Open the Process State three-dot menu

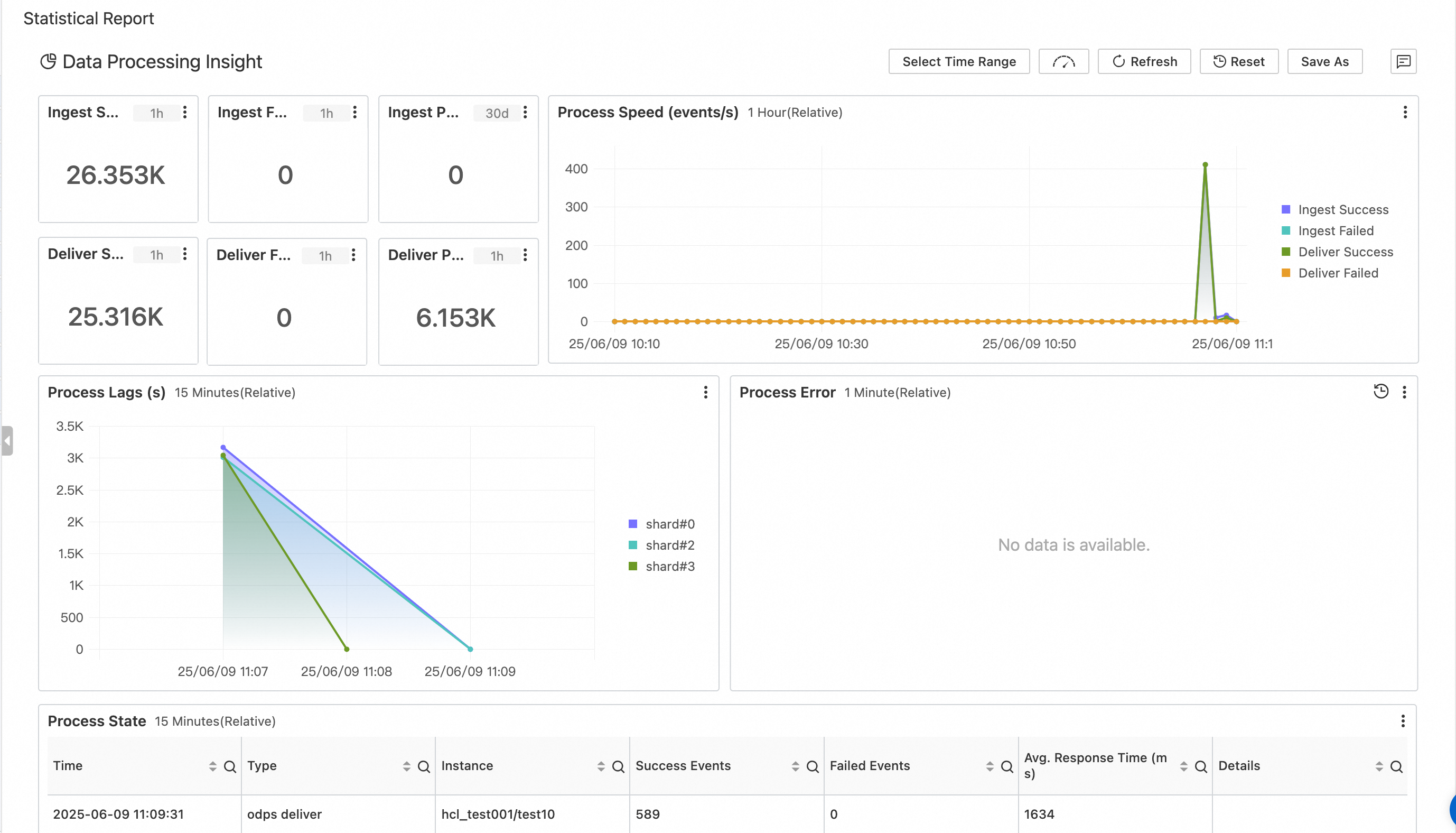(x=1402, y=721)
